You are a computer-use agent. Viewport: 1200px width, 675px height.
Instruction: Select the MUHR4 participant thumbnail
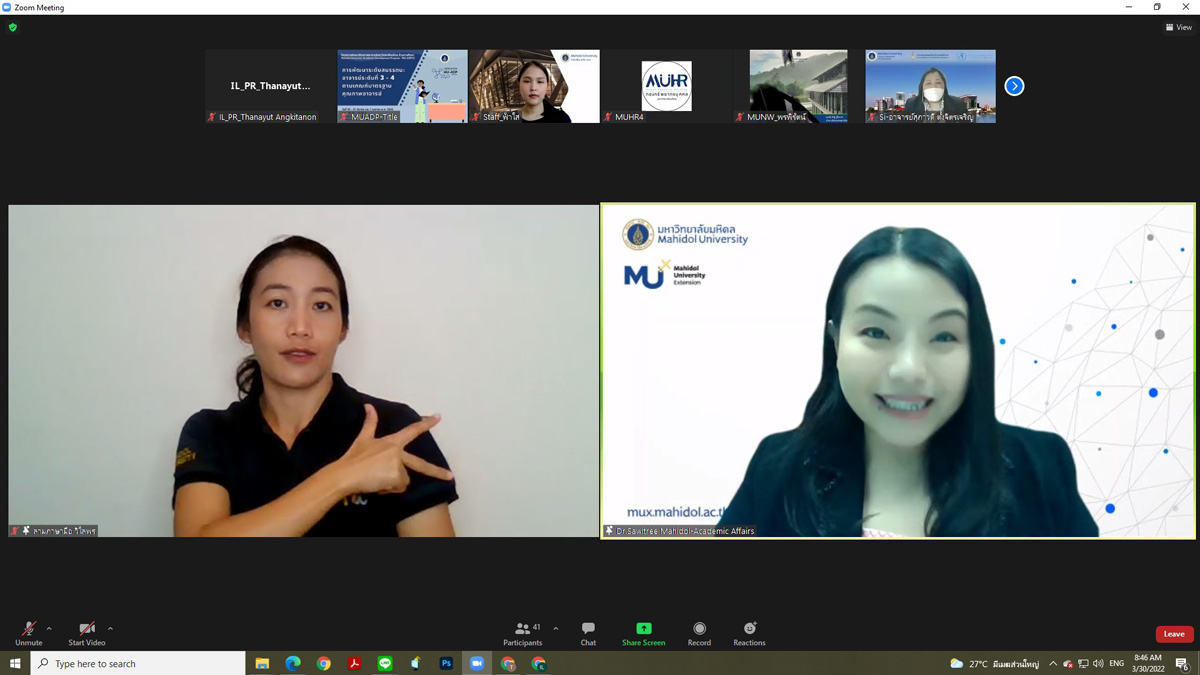(x=666, y=86)
